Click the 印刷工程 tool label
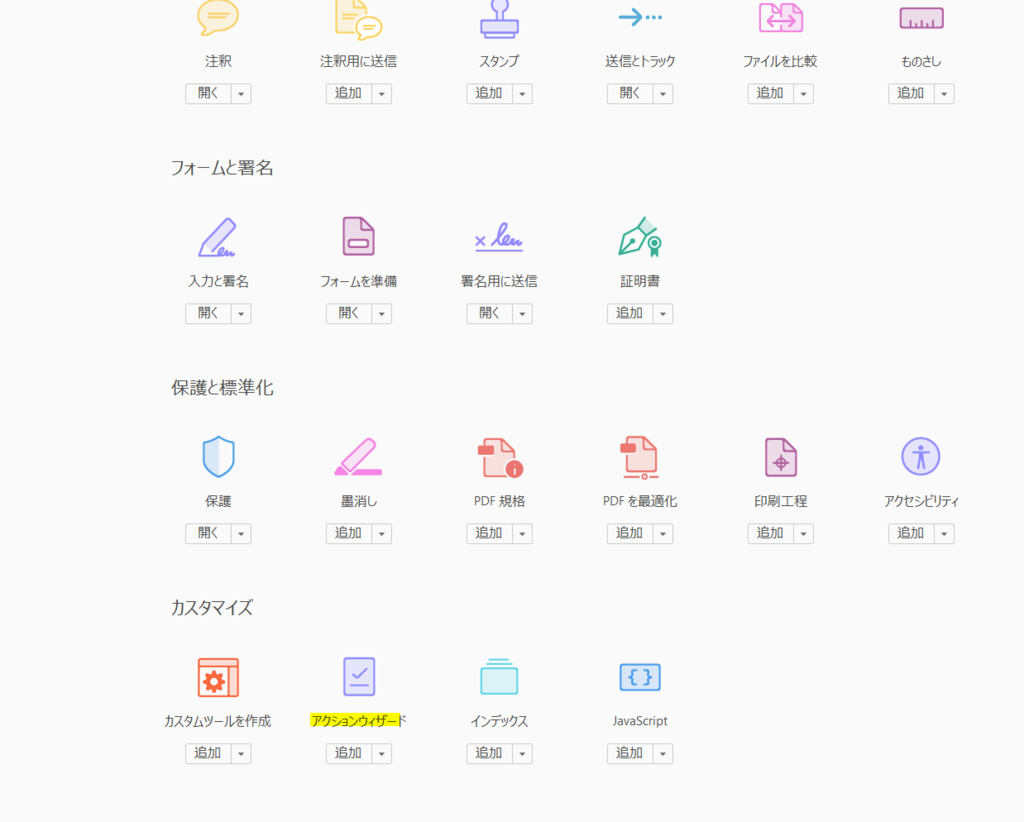1024x822 pixels. tap(780, 501)
